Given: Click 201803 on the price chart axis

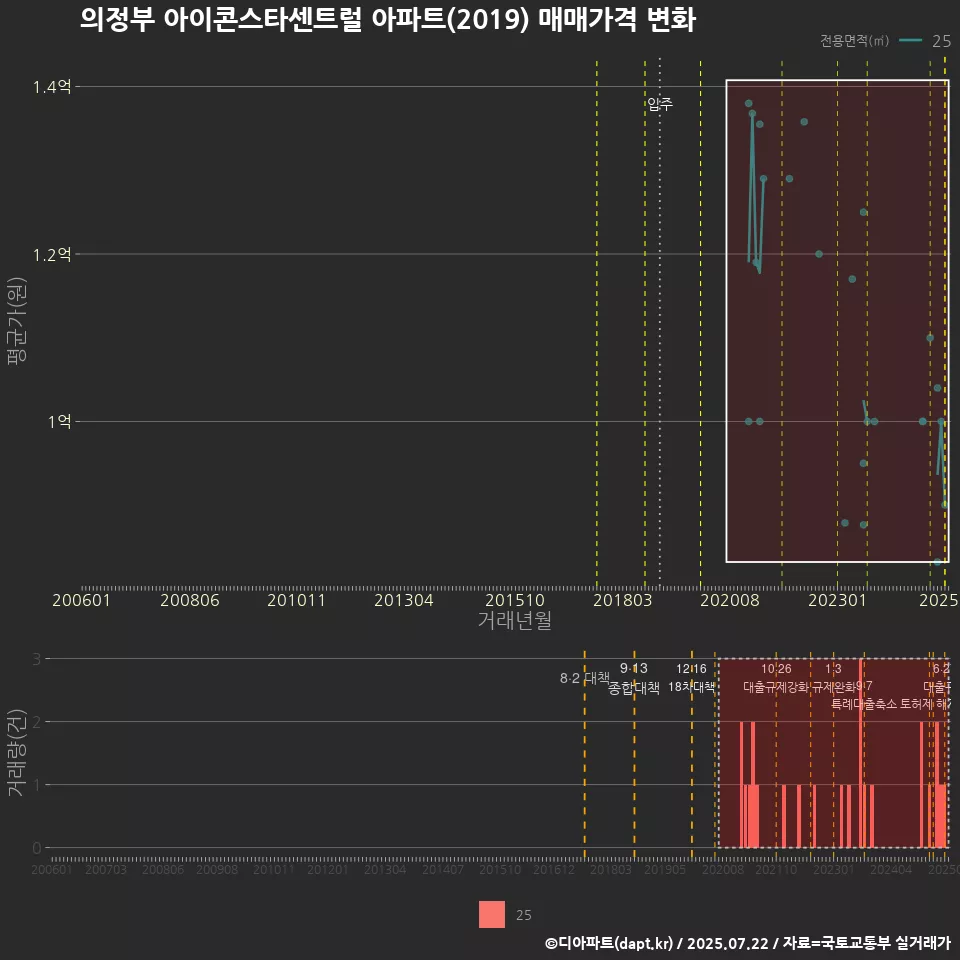Looking at the screenshot, I should point(622,600).
